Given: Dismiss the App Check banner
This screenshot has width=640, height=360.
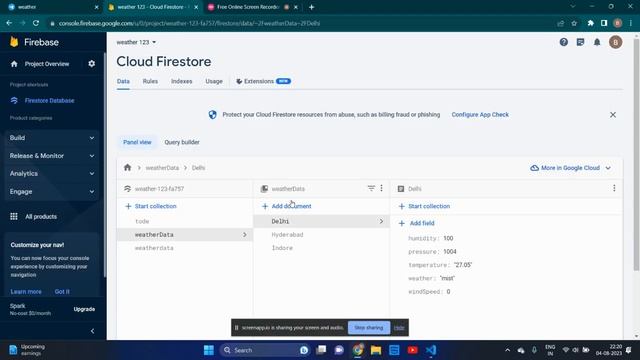Looking at the screenshot, I should coord(613,115).
